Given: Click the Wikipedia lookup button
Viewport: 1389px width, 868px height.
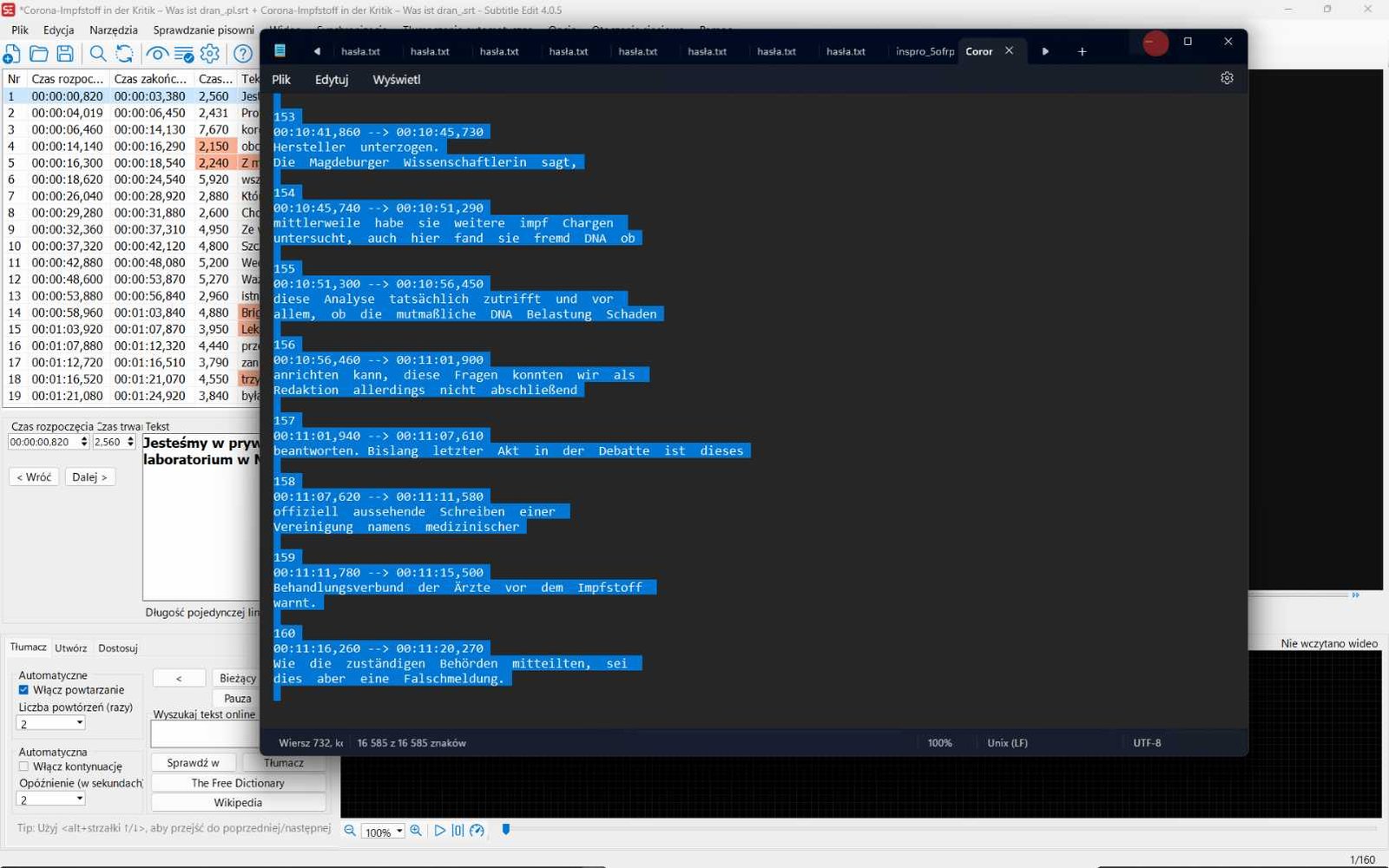Looking at the screenshot, I should [x=238, y=803].
